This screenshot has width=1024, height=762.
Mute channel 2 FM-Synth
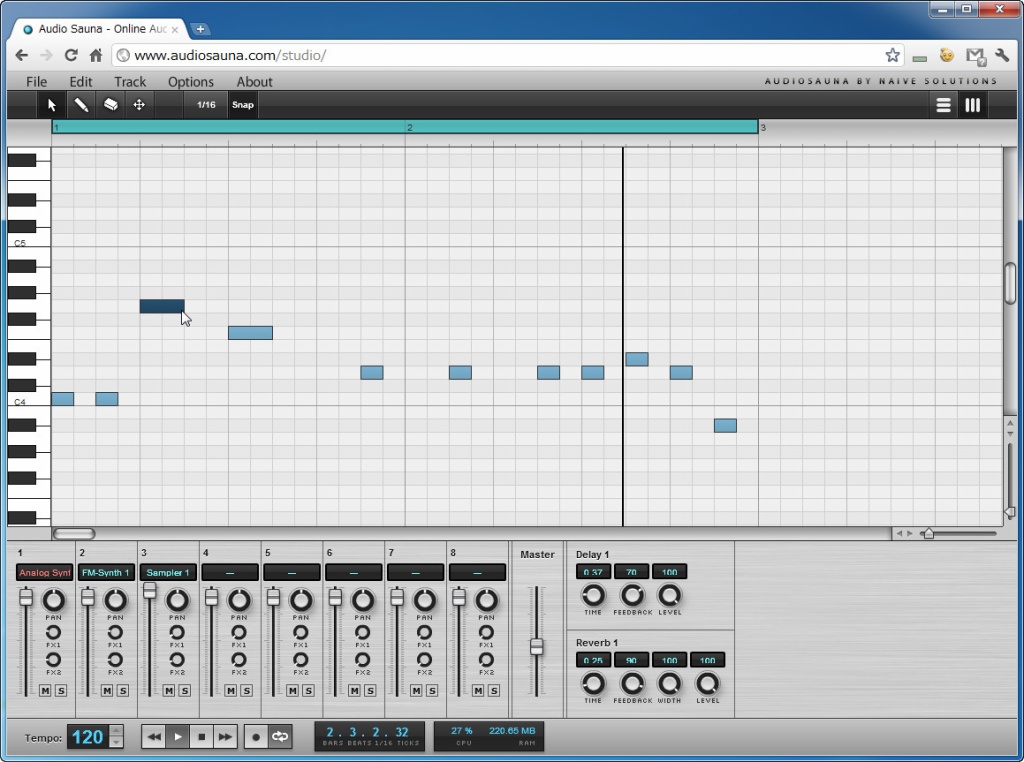pyautogui.click(x=107, y=690)
